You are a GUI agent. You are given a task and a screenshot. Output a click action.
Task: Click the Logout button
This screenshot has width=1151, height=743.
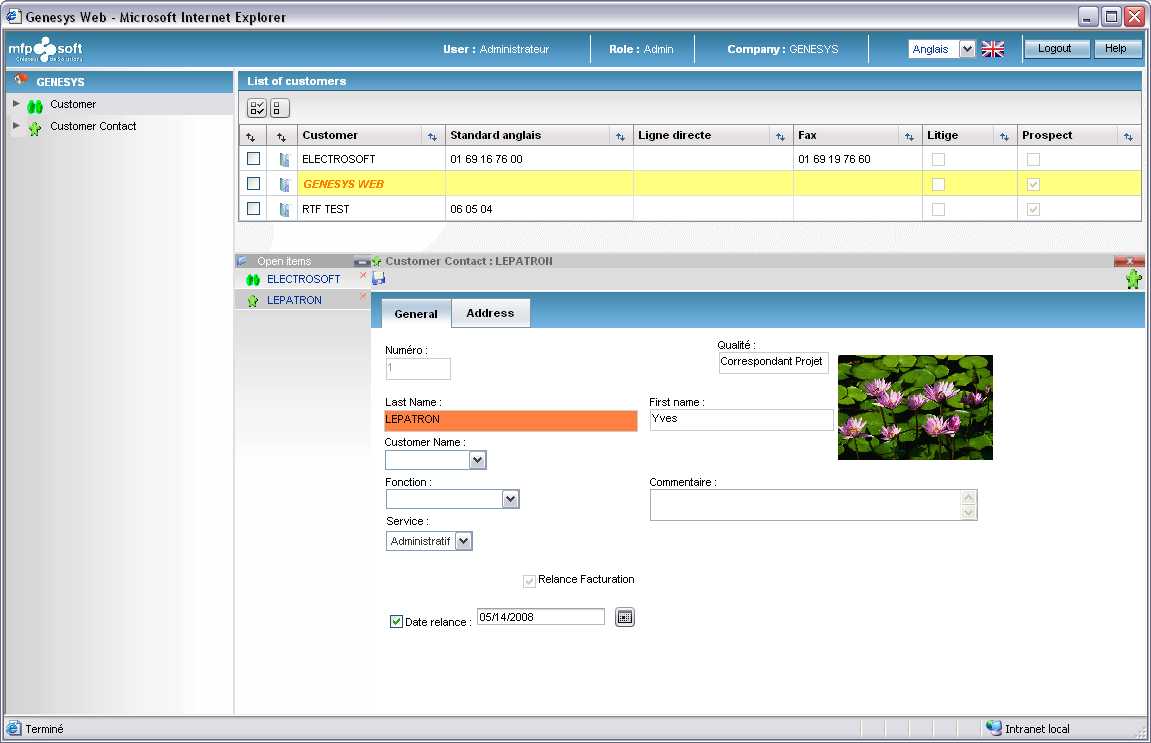(1055, 48)
